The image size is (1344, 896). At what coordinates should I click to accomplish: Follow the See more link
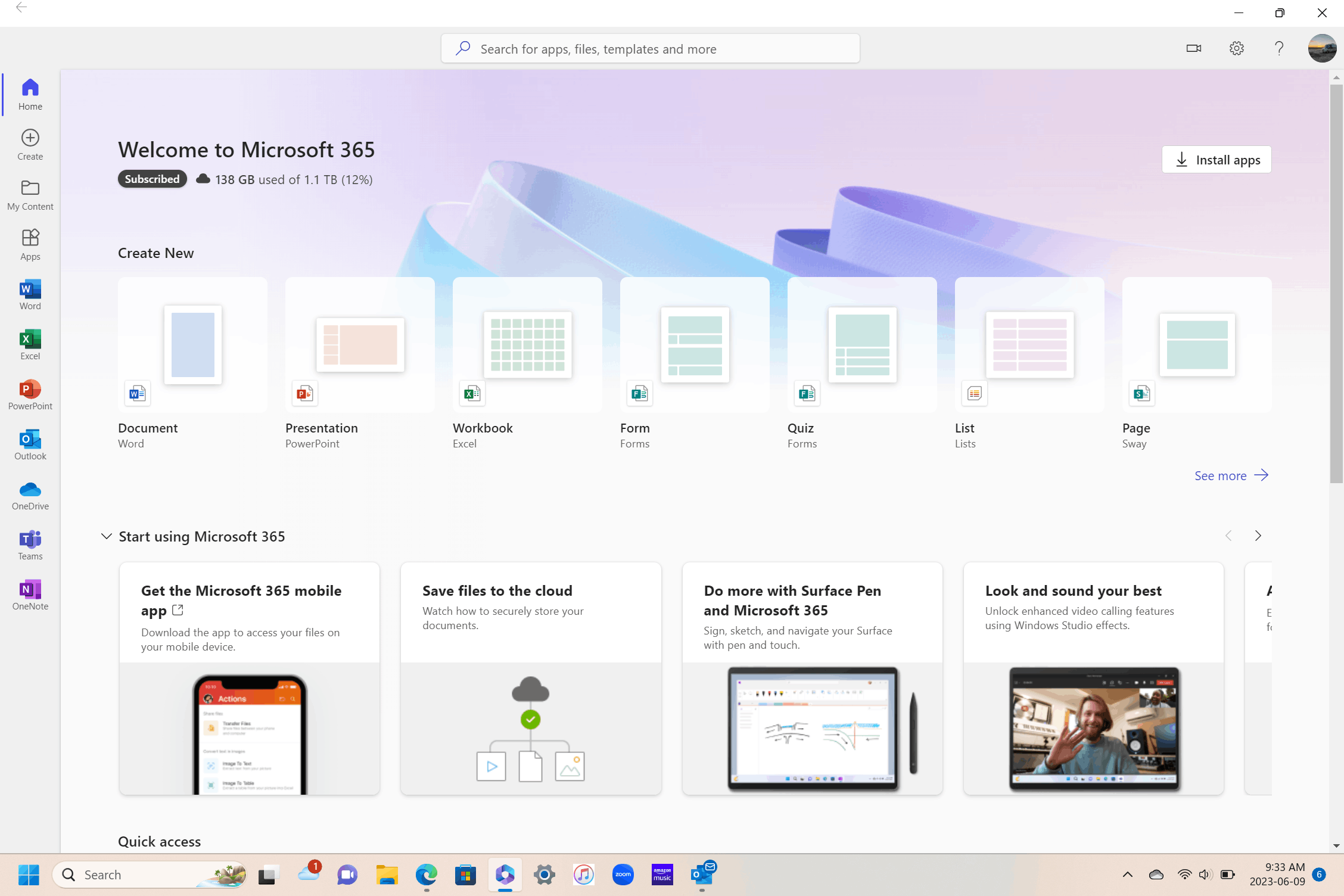click(1231, 475)
